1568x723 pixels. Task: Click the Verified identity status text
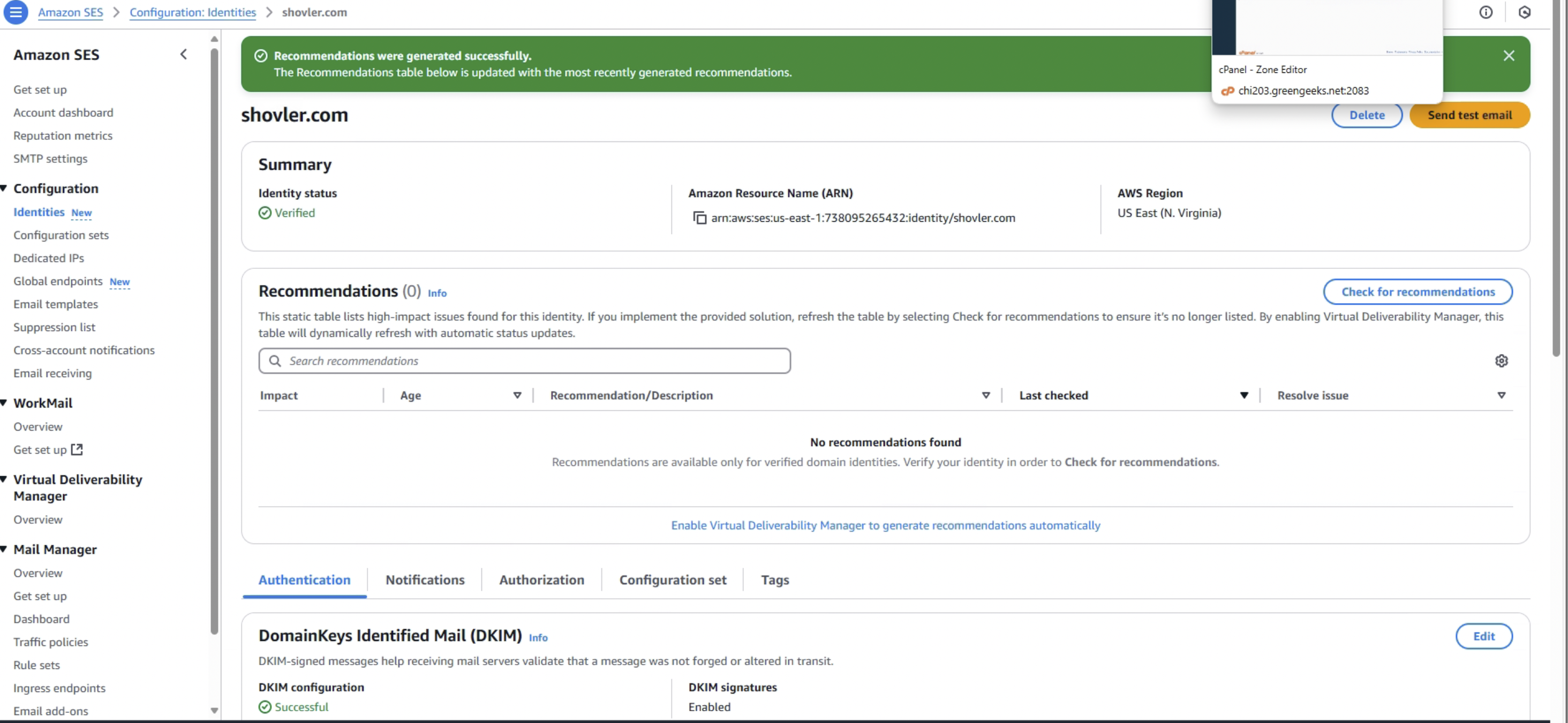tap(295, 213)
